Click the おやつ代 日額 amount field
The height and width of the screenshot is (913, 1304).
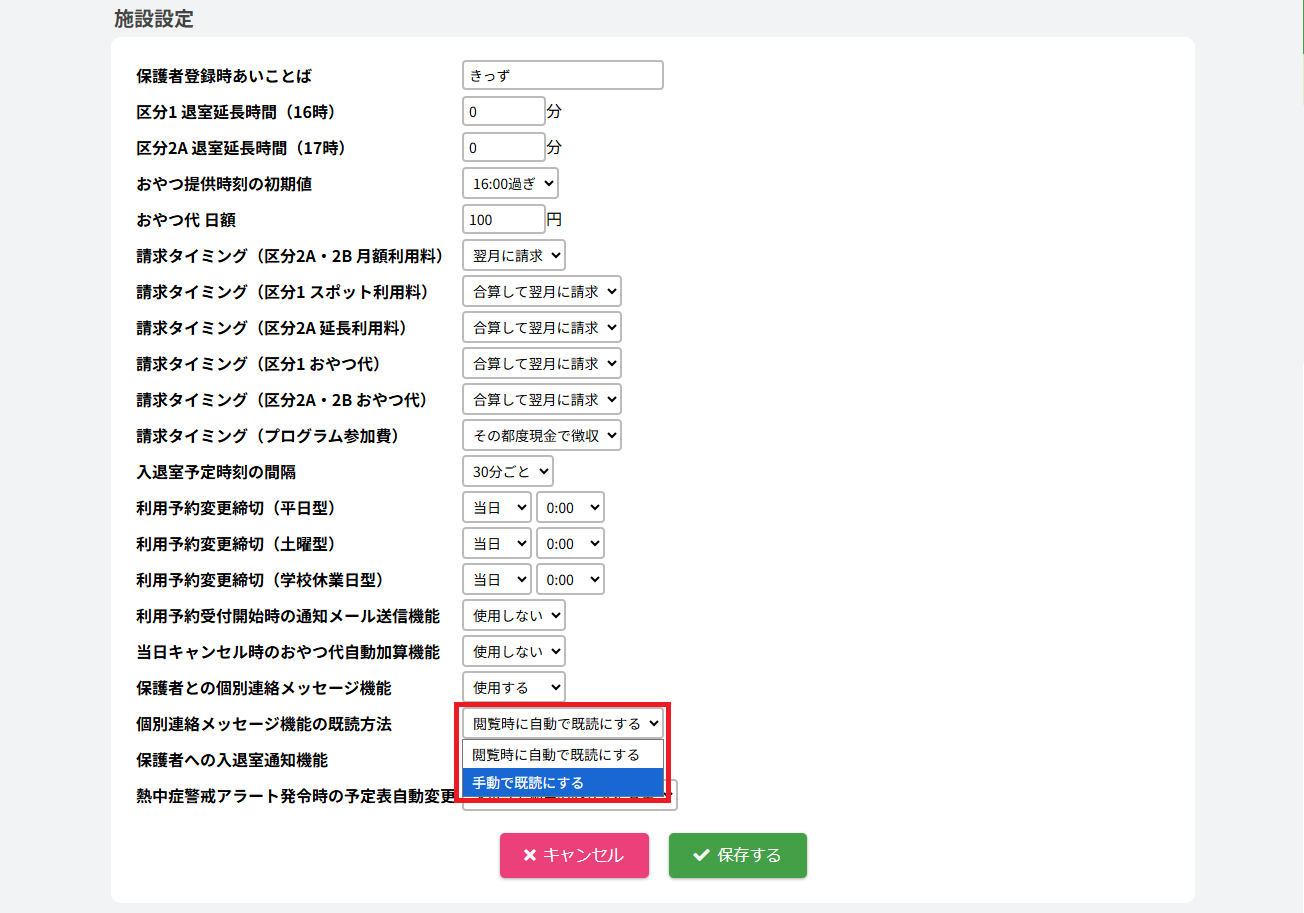click(503, 219)
